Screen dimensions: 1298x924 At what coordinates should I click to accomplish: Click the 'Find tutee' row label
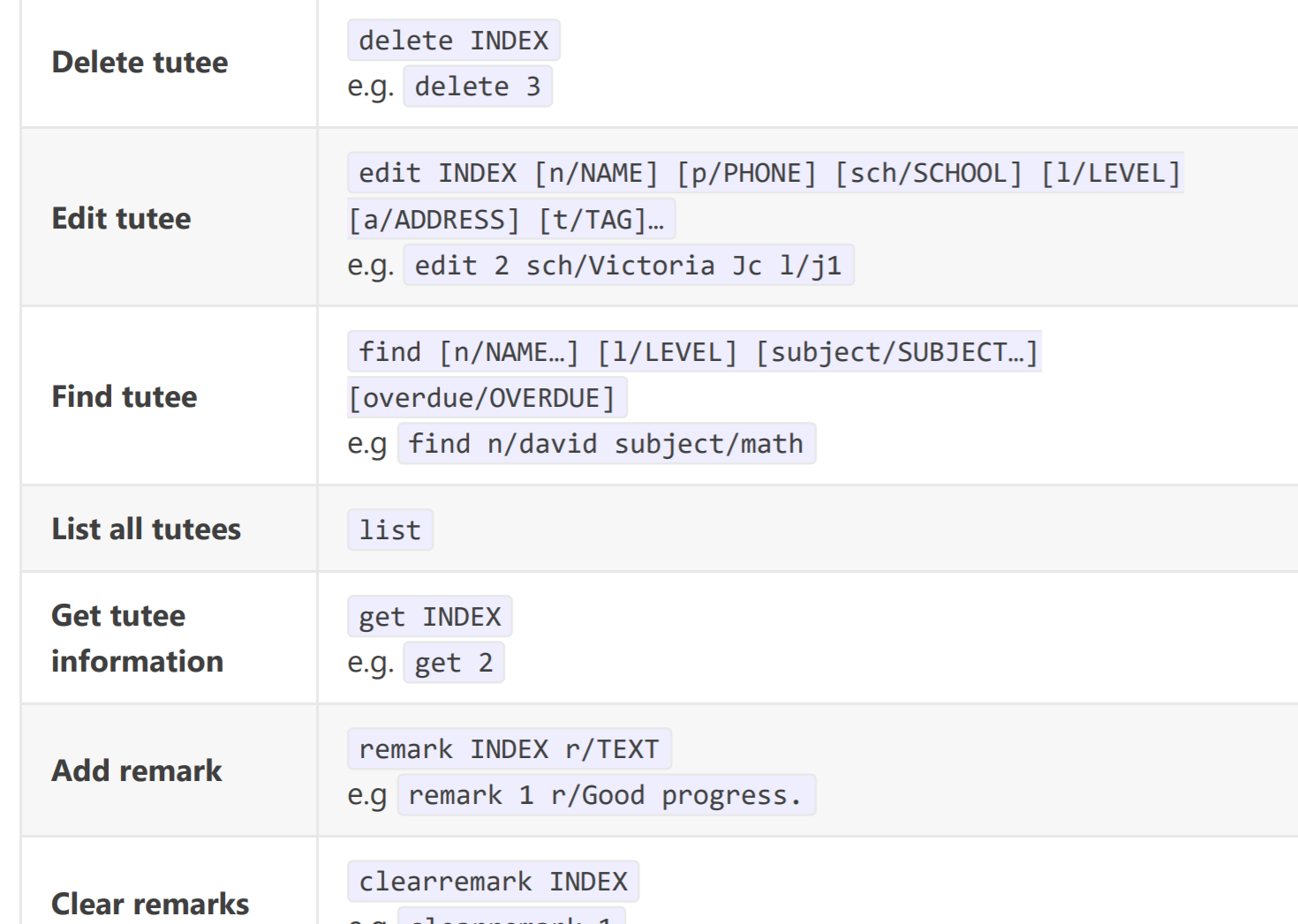(125, 396)
